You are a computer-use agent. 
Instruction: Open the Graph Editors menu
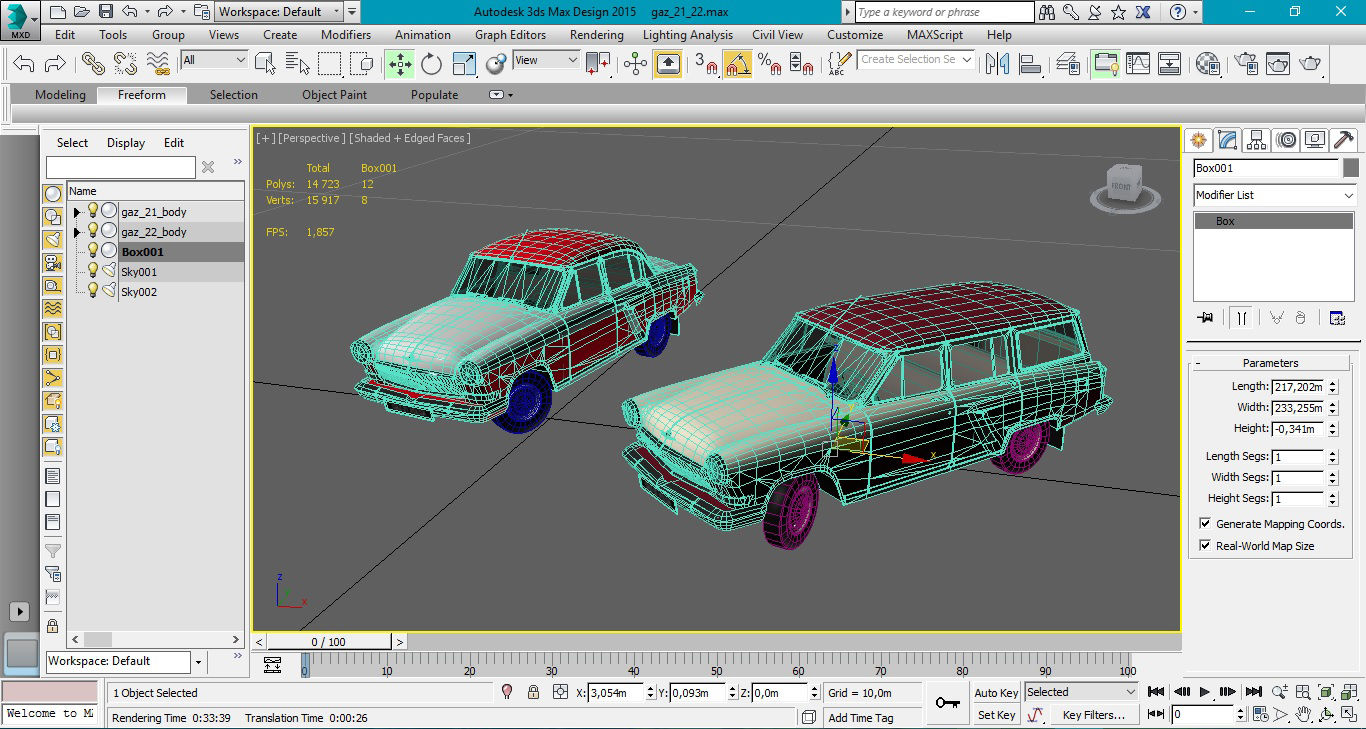coord(510,34)
